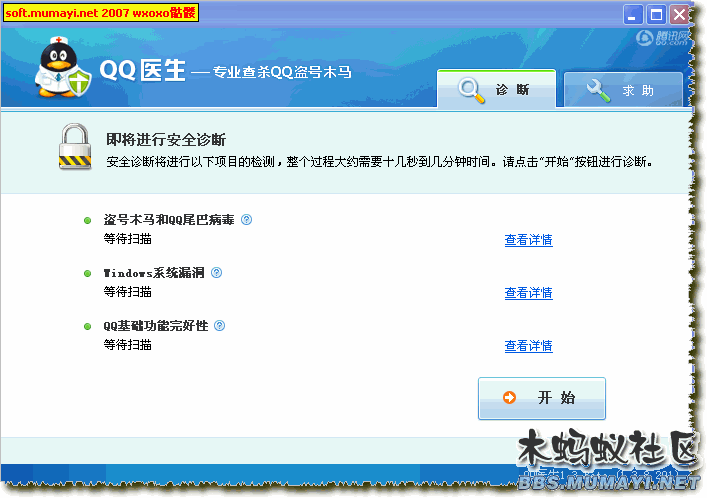707x498 pixels.
Task: Click the orange arrow icon on 开始 button
Action: click(510, 397)
